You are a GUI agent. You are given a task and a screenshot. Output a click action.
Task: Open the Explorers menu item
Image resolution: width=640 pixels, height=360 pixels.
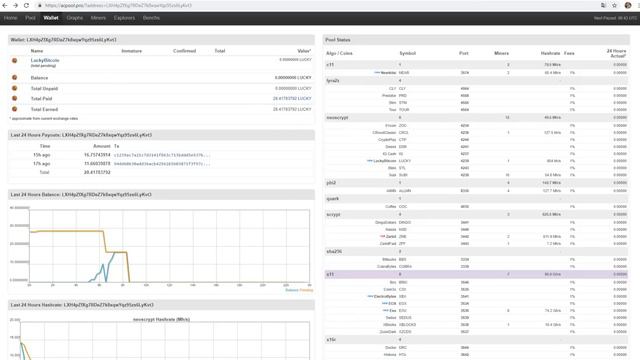(x=124, y=18)
